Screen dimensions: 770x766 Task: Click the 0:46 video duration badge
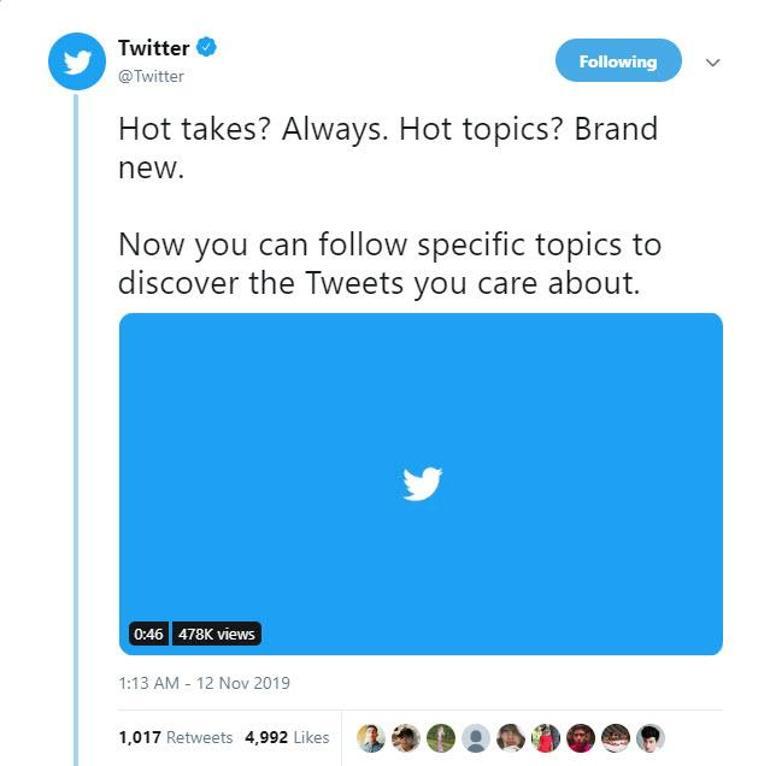(148, 634)
